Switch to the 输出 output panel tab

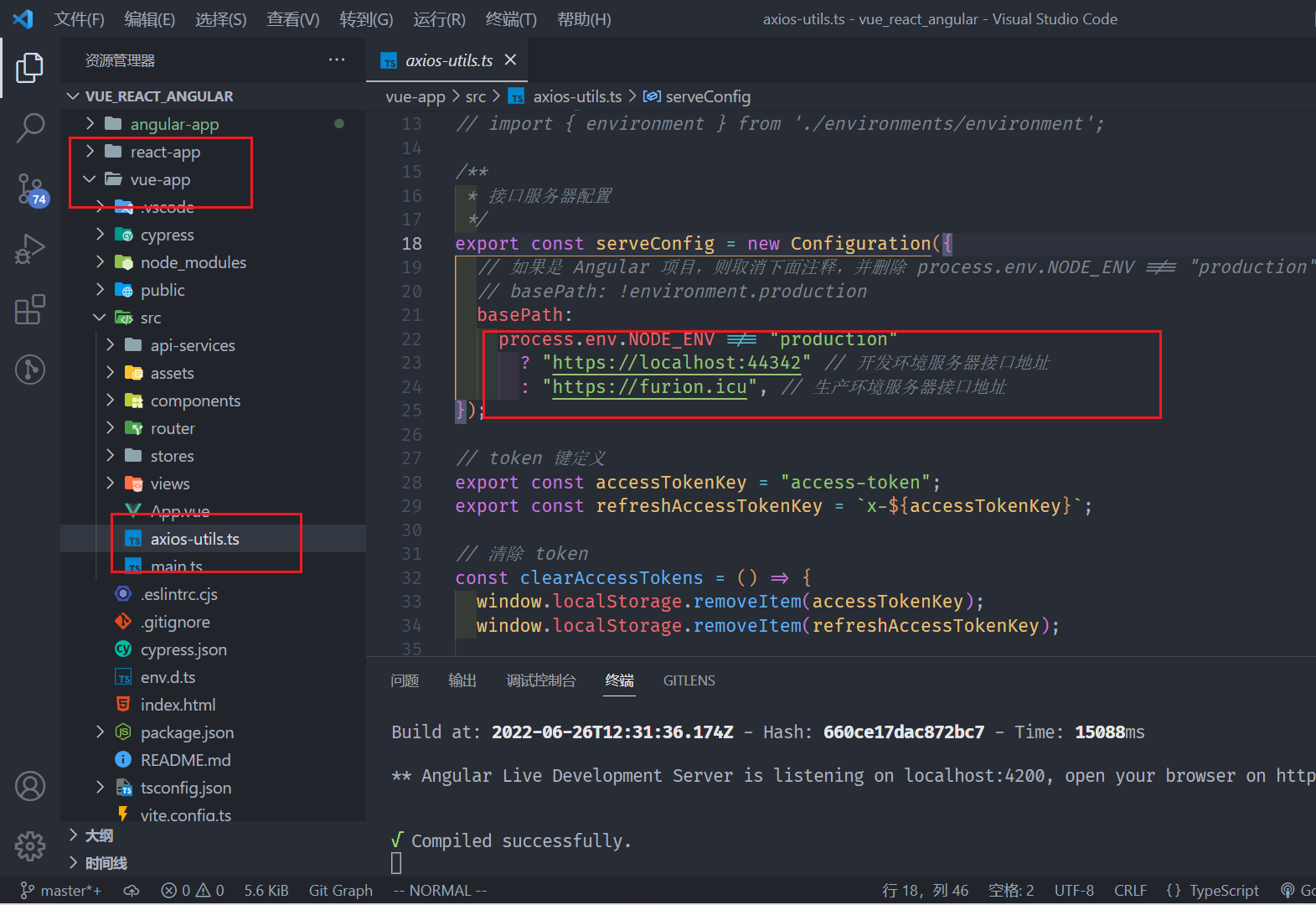tap(462, 680)
